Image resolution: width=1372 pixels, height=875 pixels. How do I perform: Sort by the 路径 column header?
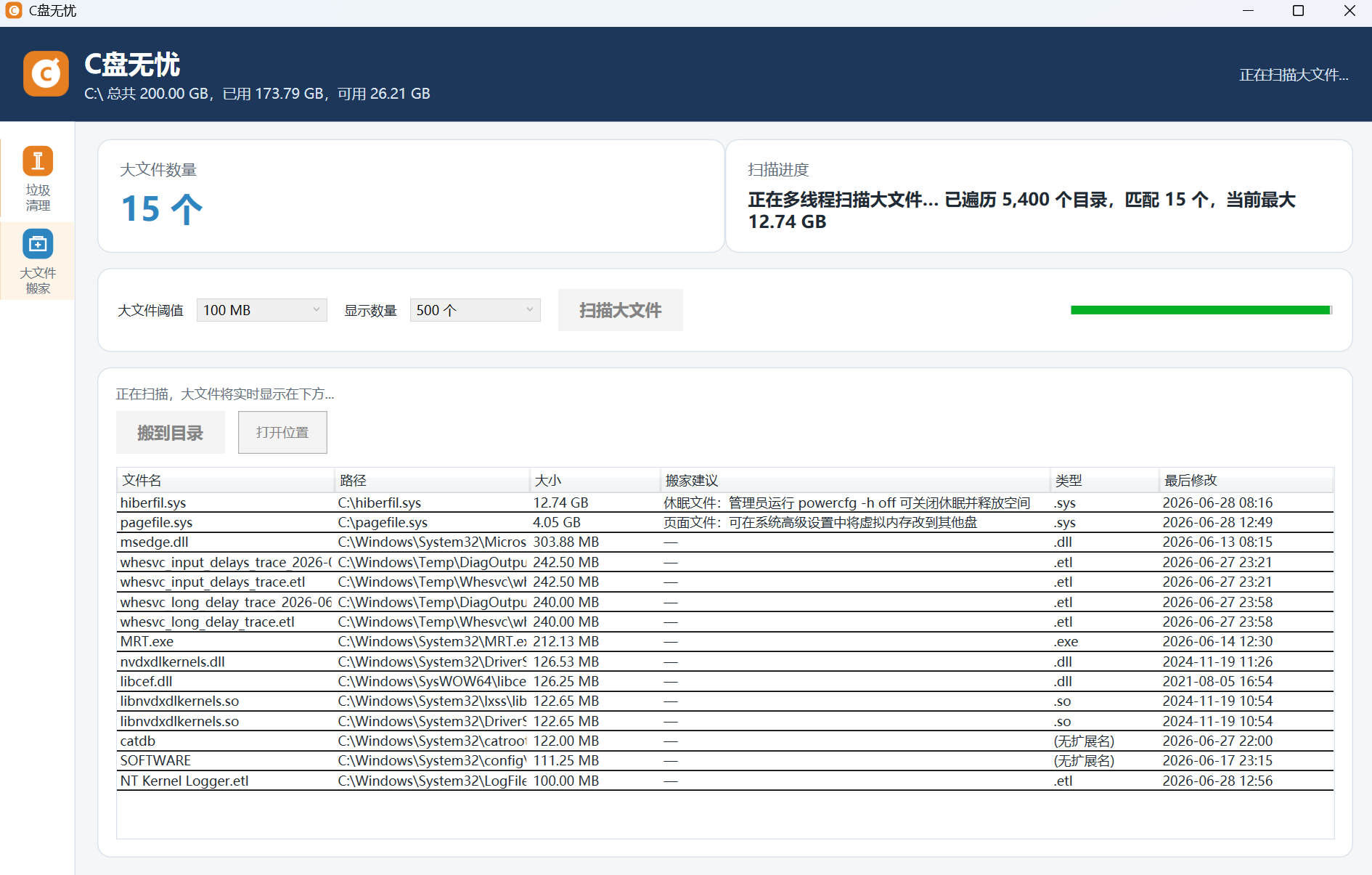(x=432, y=480)
